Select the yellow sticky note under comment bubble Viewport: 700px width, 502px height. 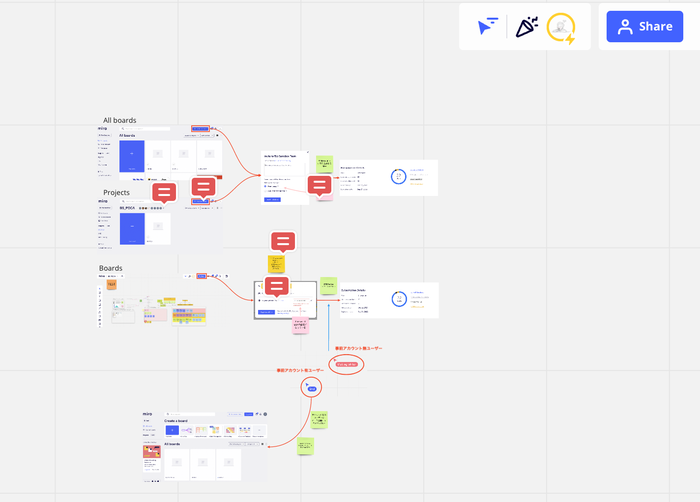pos(276,264)
